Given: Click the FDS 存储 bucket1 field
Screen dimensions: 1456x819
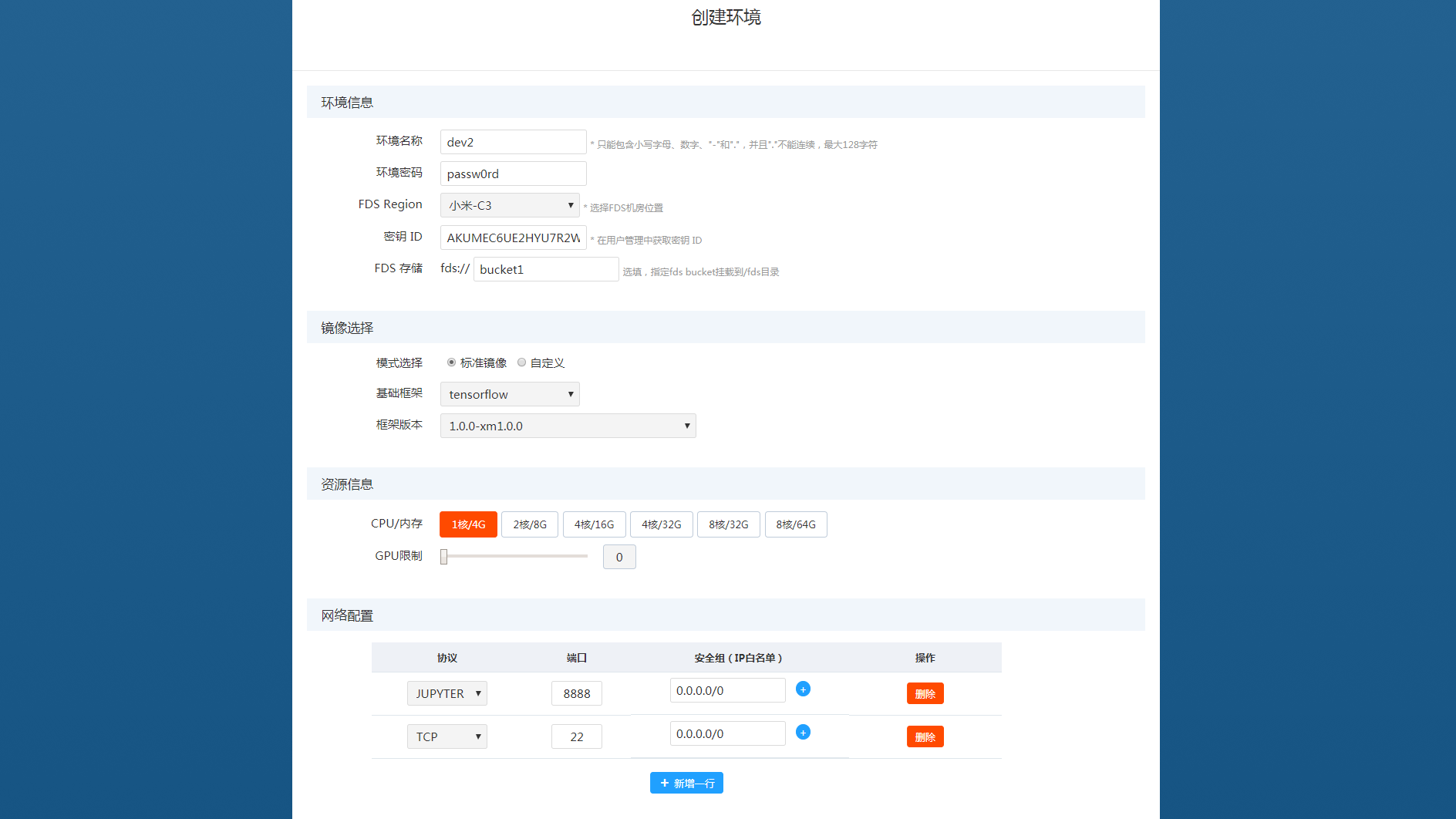Looking at the screenshot, I should coord(546,269).
